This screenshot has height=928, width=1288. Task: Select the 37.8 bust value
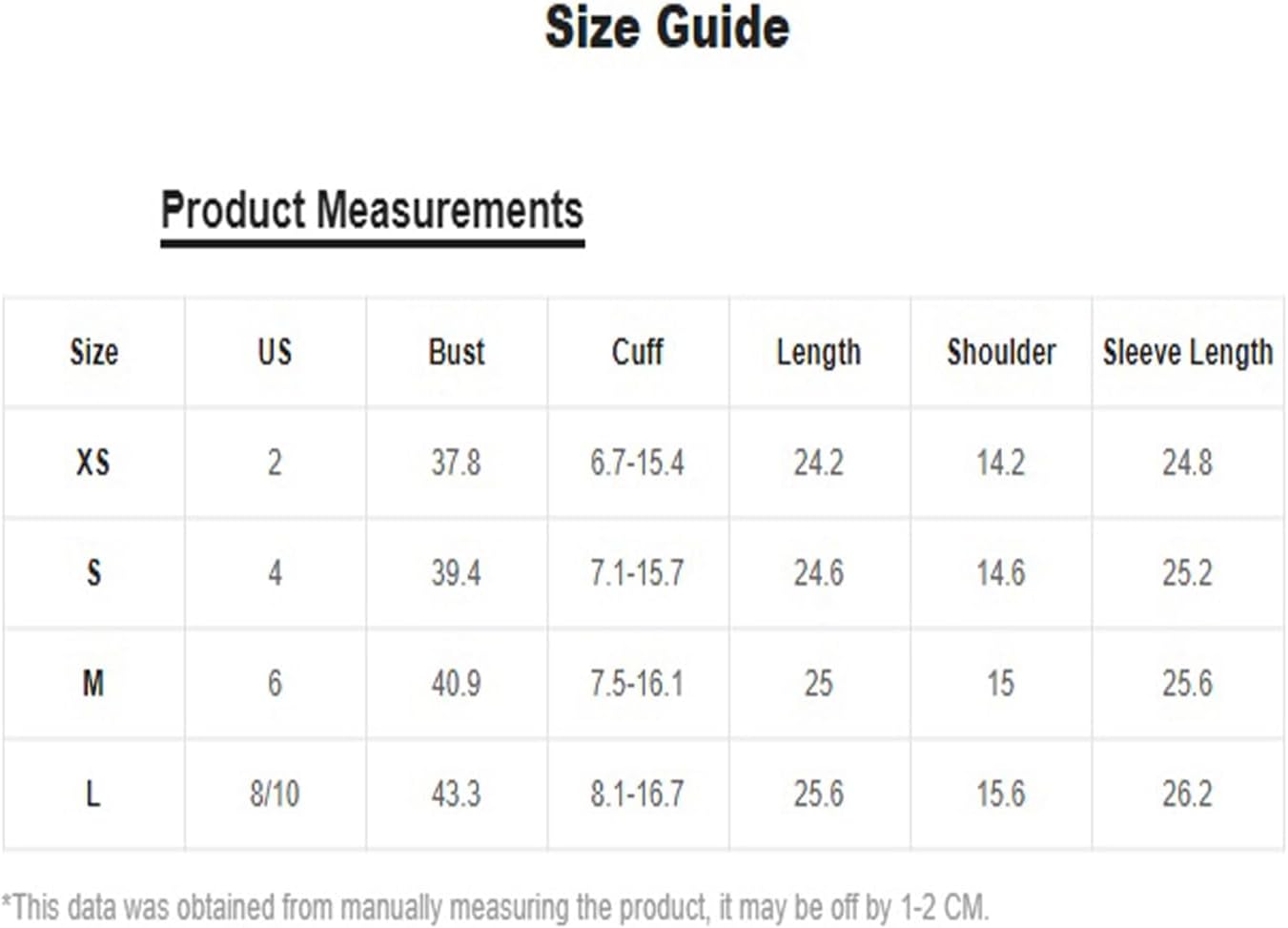(x=456, y=463)
